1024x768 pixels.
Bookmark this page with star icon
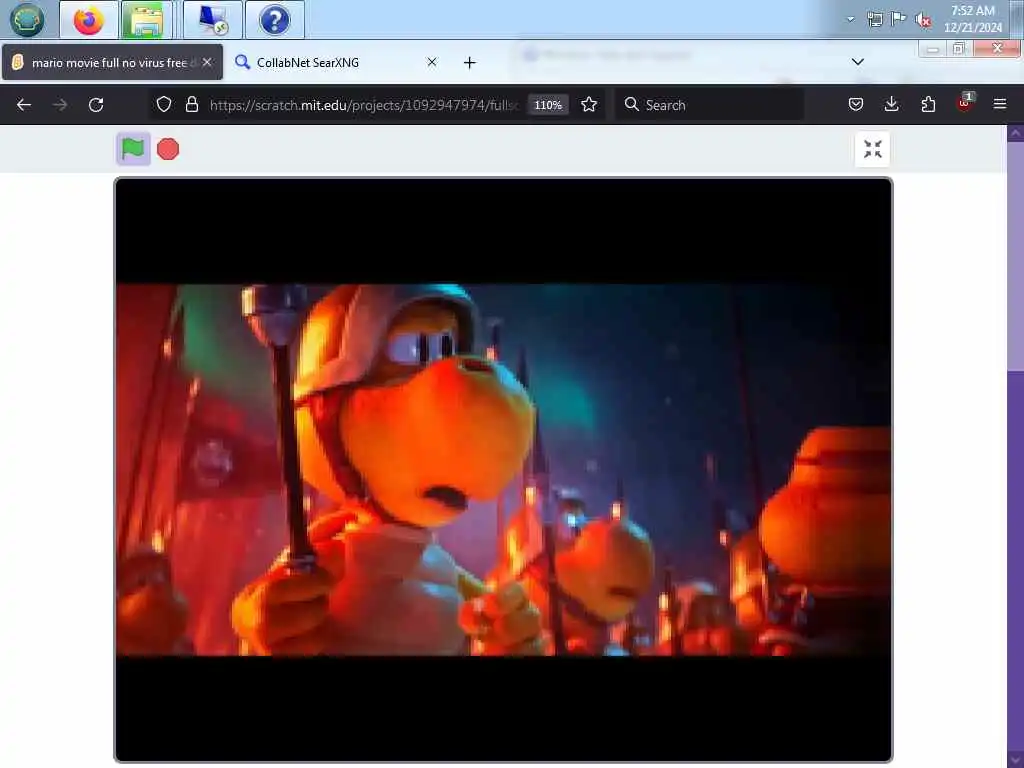click(x=589, y=104)
